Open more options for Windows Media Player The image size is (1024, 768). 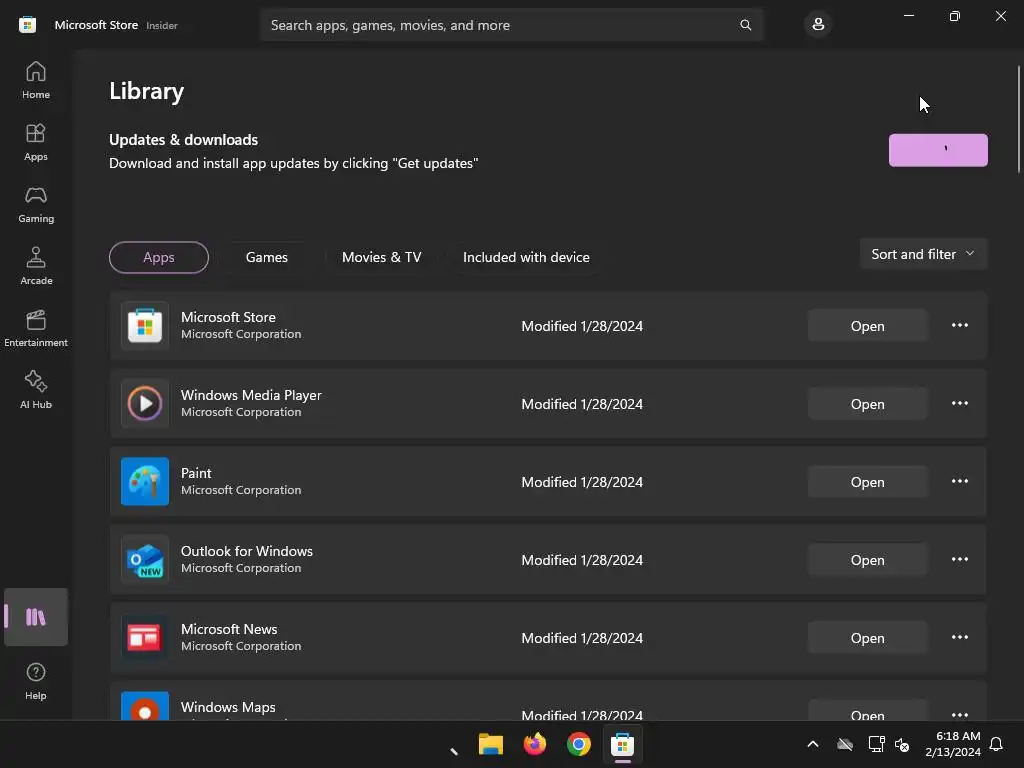click(x=959, y=403)
